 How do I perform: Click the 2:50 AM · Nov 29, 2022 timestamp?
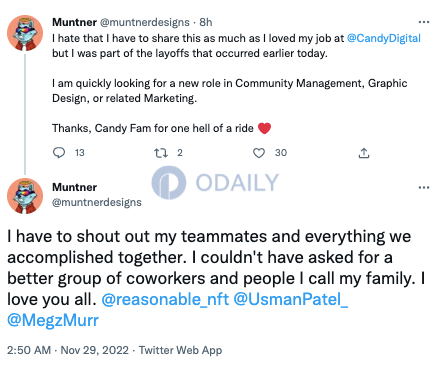68,350
